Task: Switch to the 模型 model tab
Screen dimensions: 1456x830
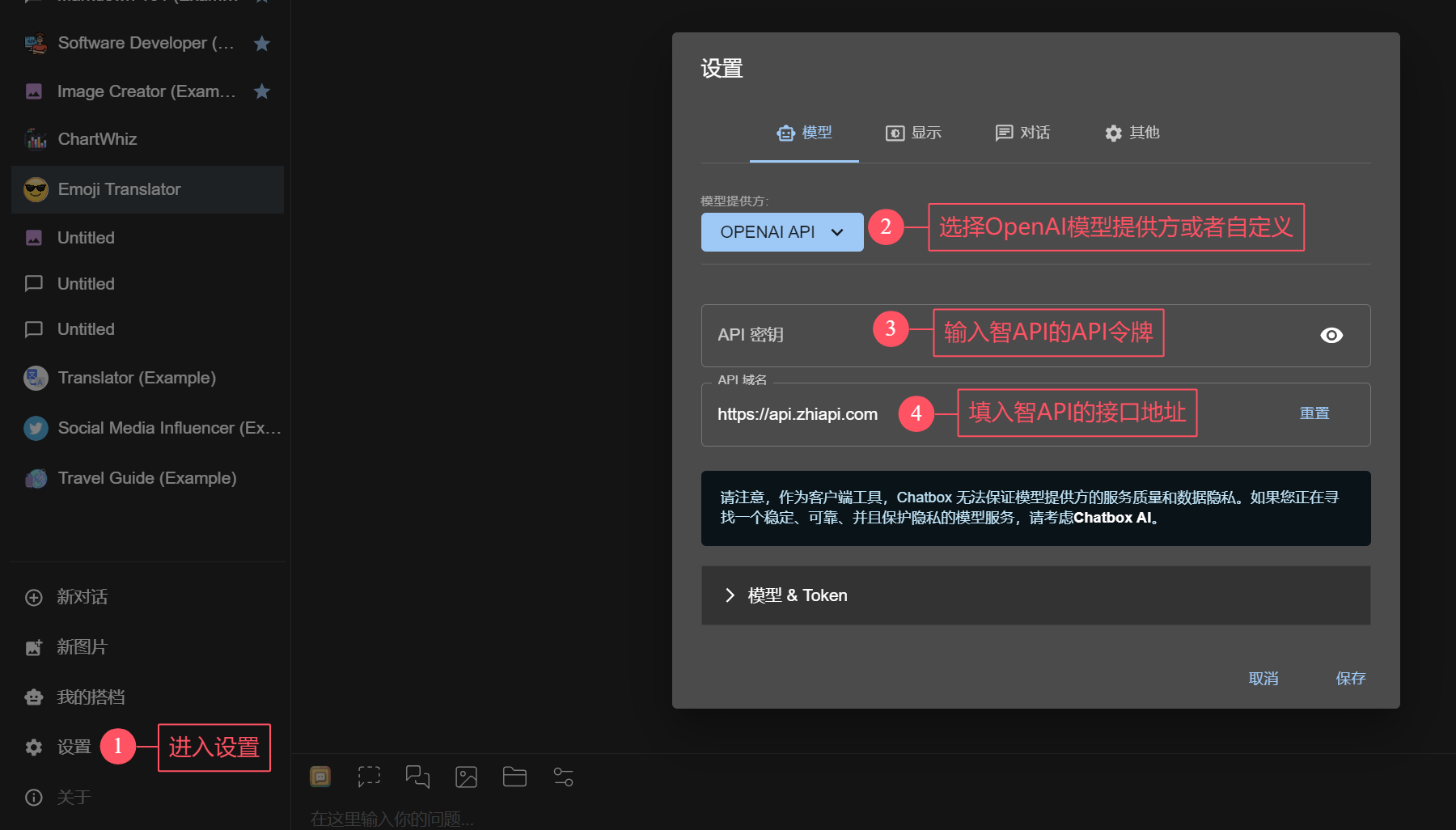Action: coord(804,133)
